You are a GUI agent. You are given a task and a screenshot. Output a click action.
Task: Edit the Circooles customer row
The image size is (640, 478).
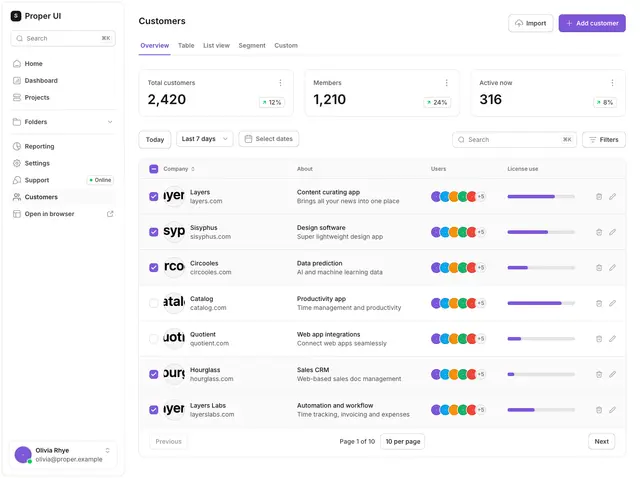[x=612, y=267]
